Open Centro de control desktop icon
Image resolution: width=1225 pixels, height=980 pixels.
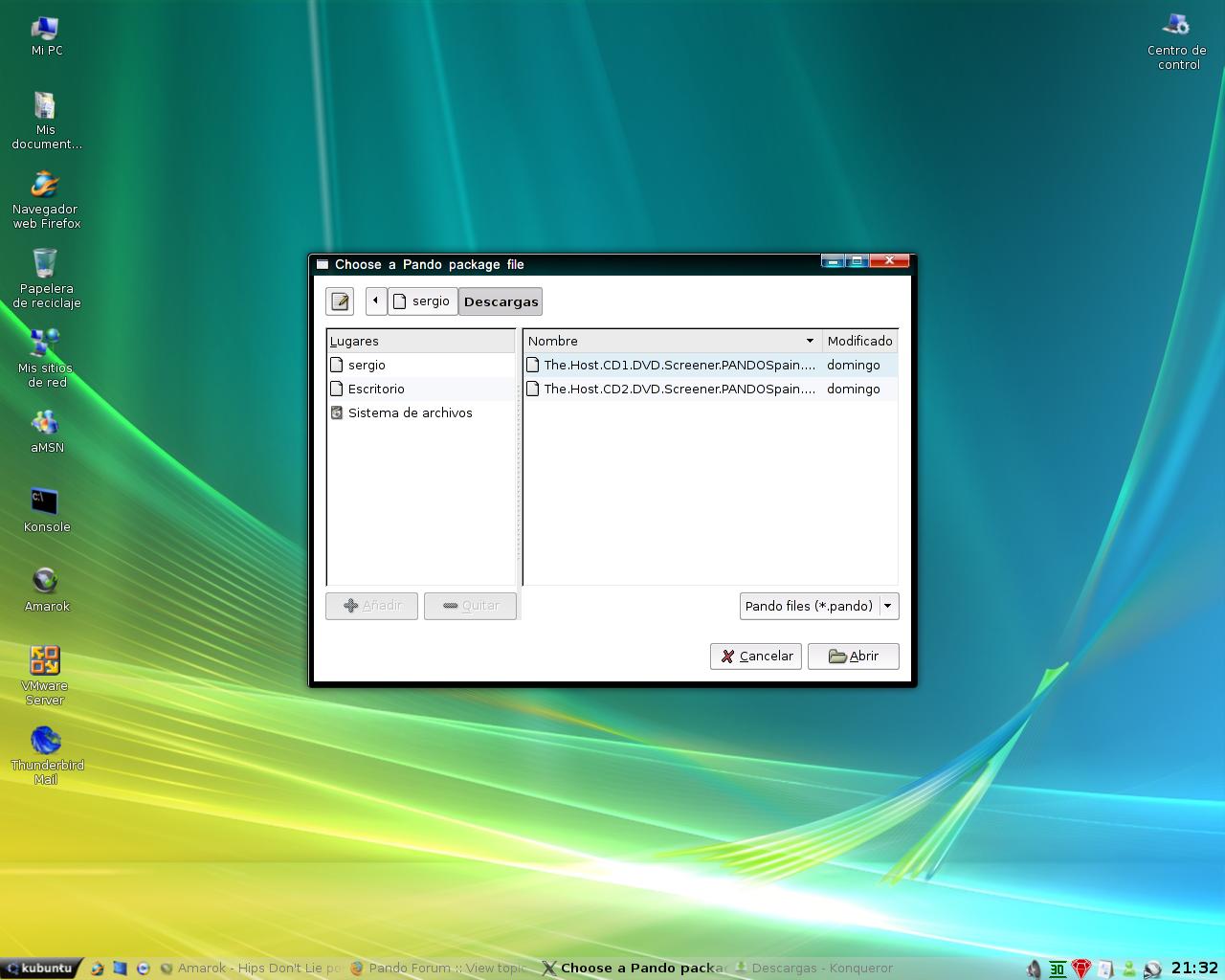1177,42
